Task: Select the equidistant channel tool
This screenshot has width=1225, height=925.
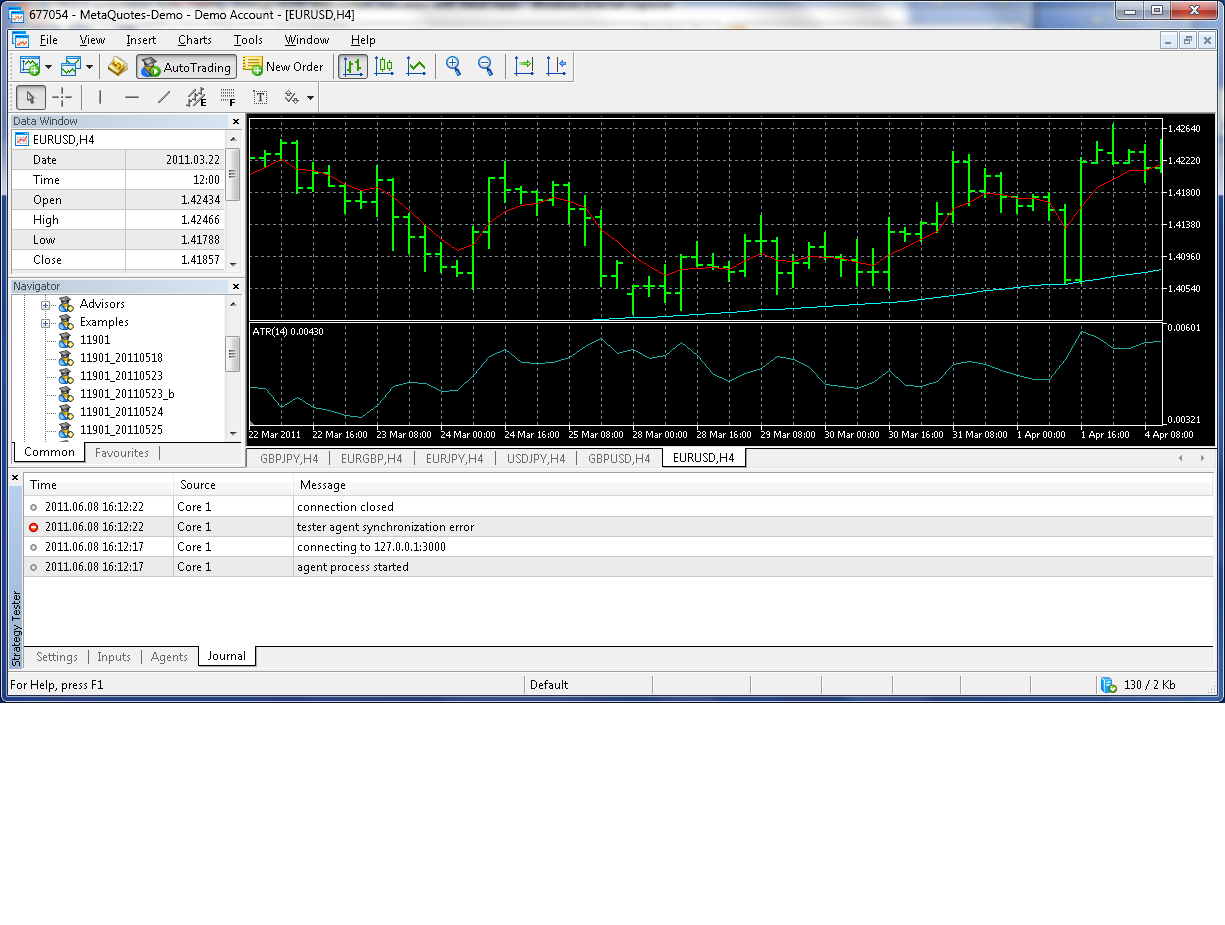Action: pos(196,97)
